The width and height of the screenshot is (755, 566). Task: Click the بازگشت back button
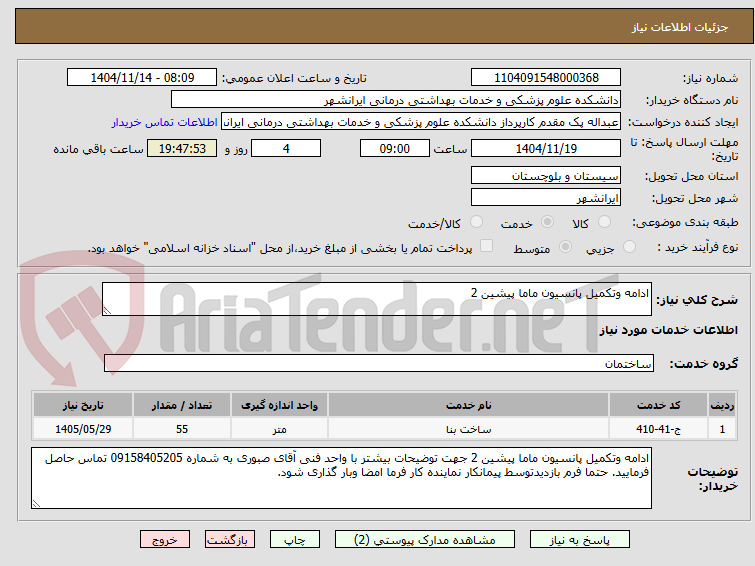(230, 540)
